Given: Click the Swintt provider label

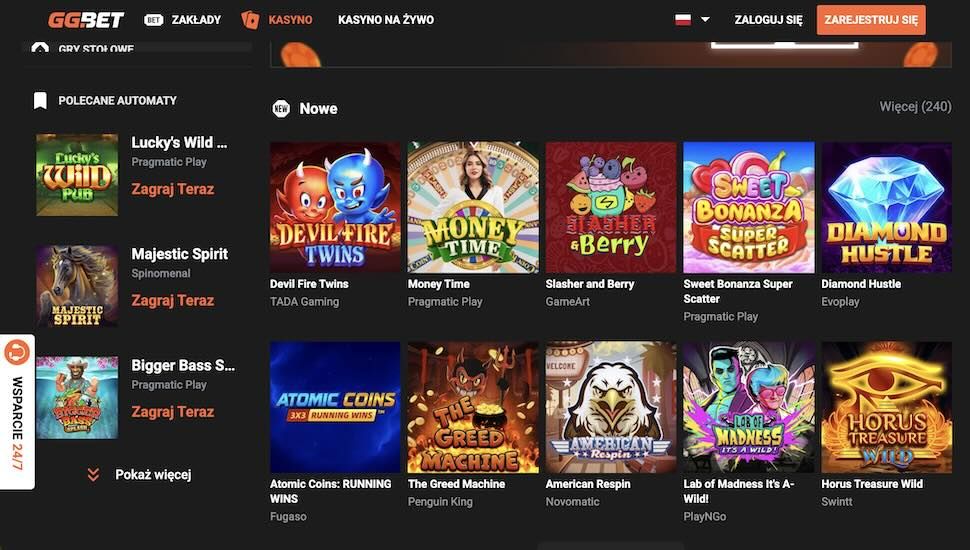Looking at the screenshot, I should [x=837, y=502].
